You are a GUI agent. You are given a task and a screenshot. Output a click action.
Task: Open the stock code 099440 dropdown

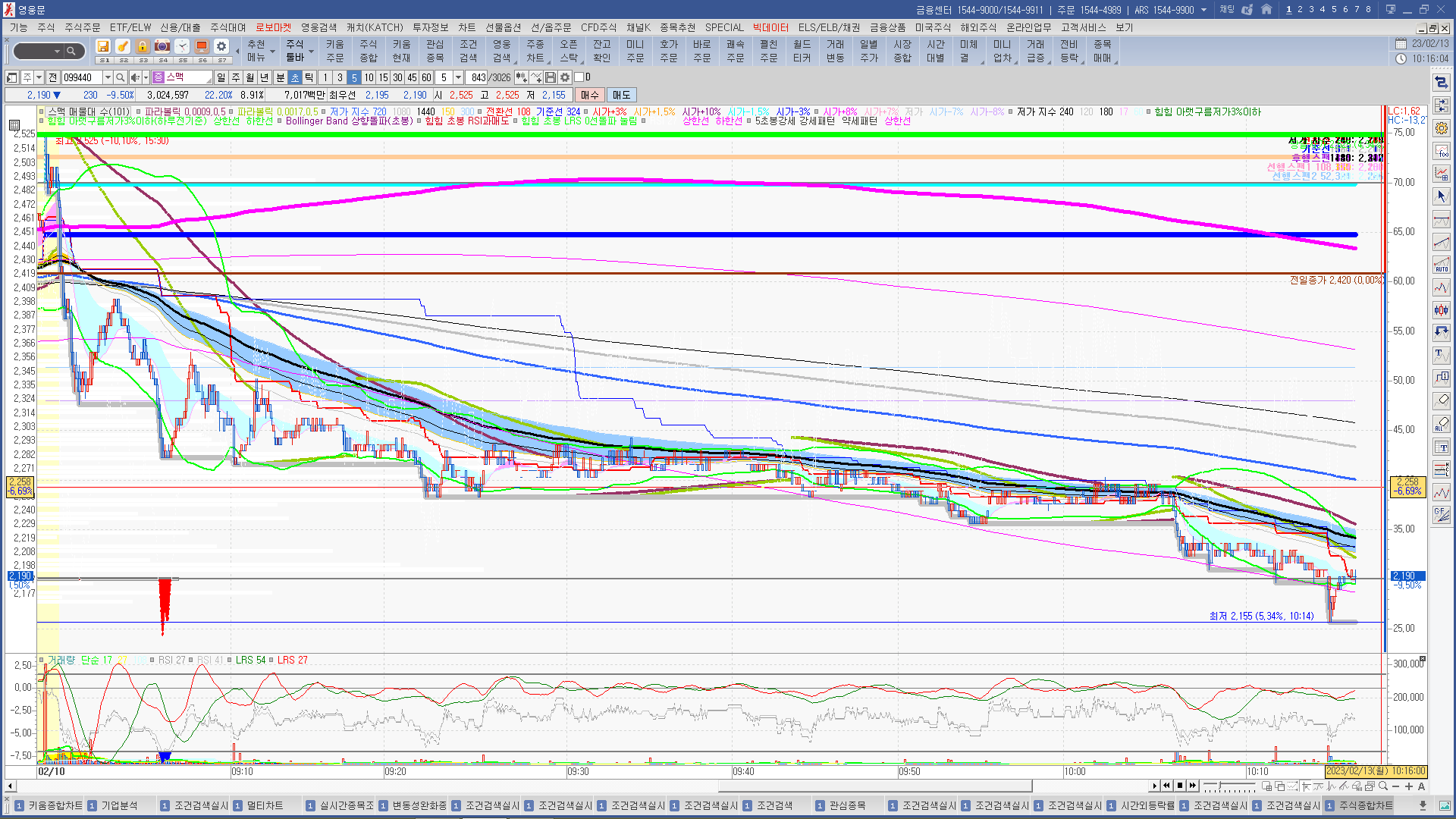tap(108, 77)
